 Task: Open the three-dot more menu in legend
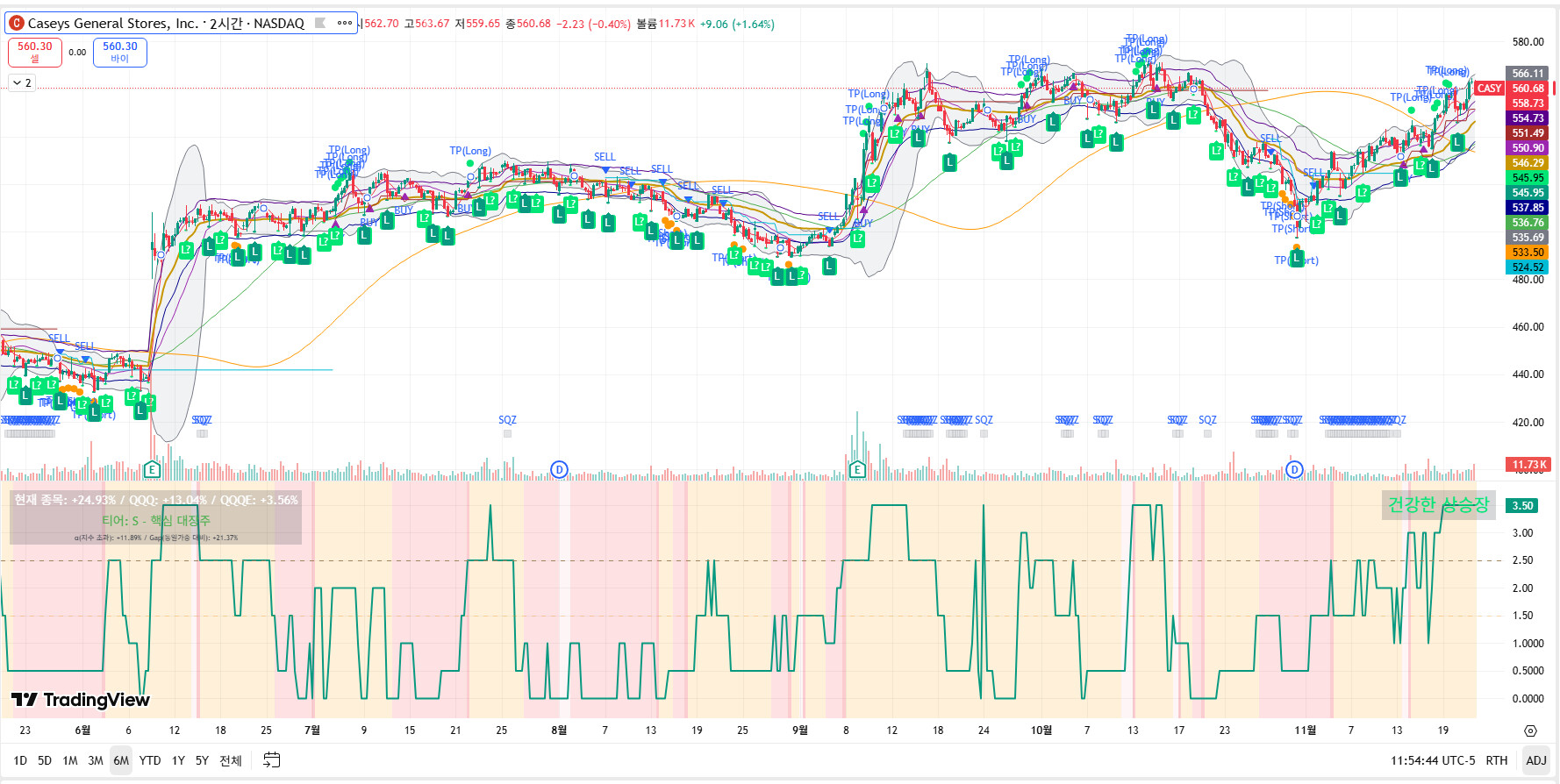(x=345, y=24)
